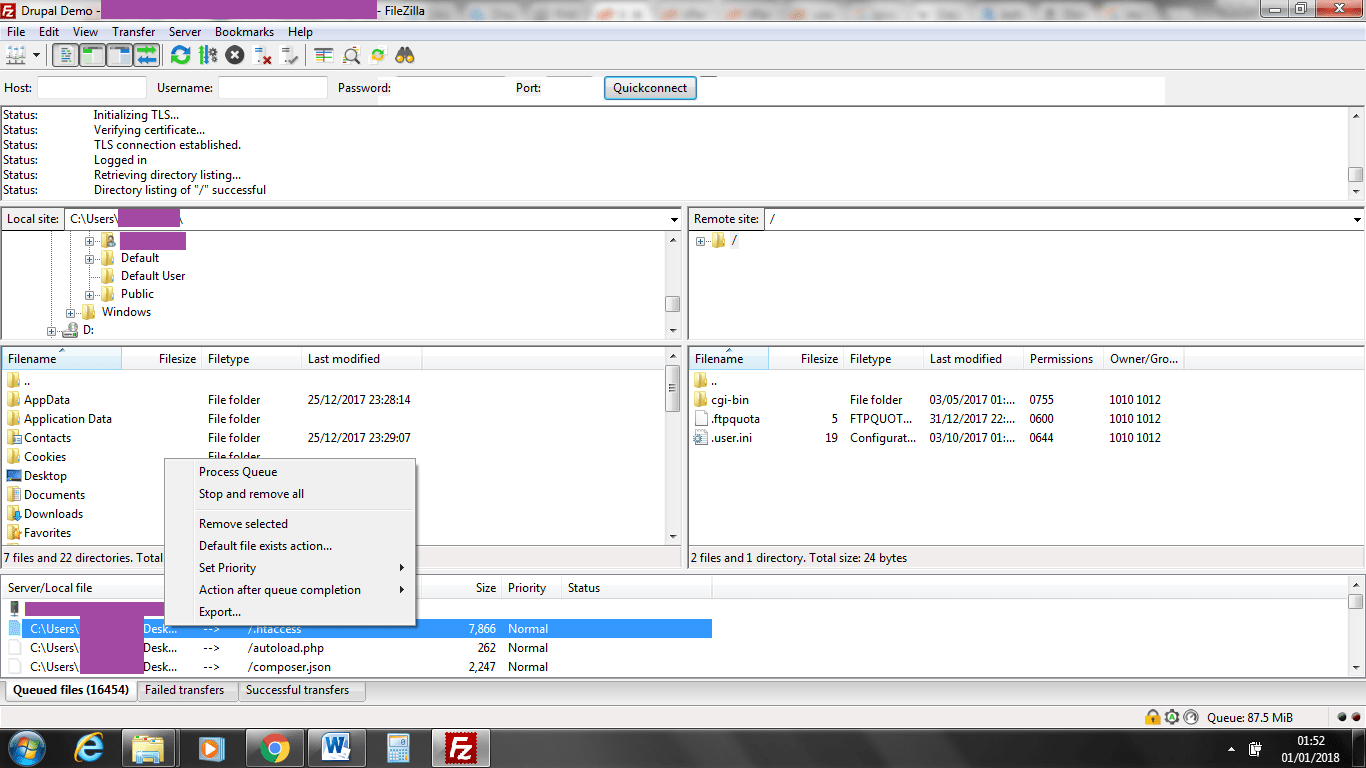Image resolution: width=1366 pixels, height=768 pixels.
Task: Click the Disconnect from server icon
Action: pyautogui.click(x=263, y=55)
